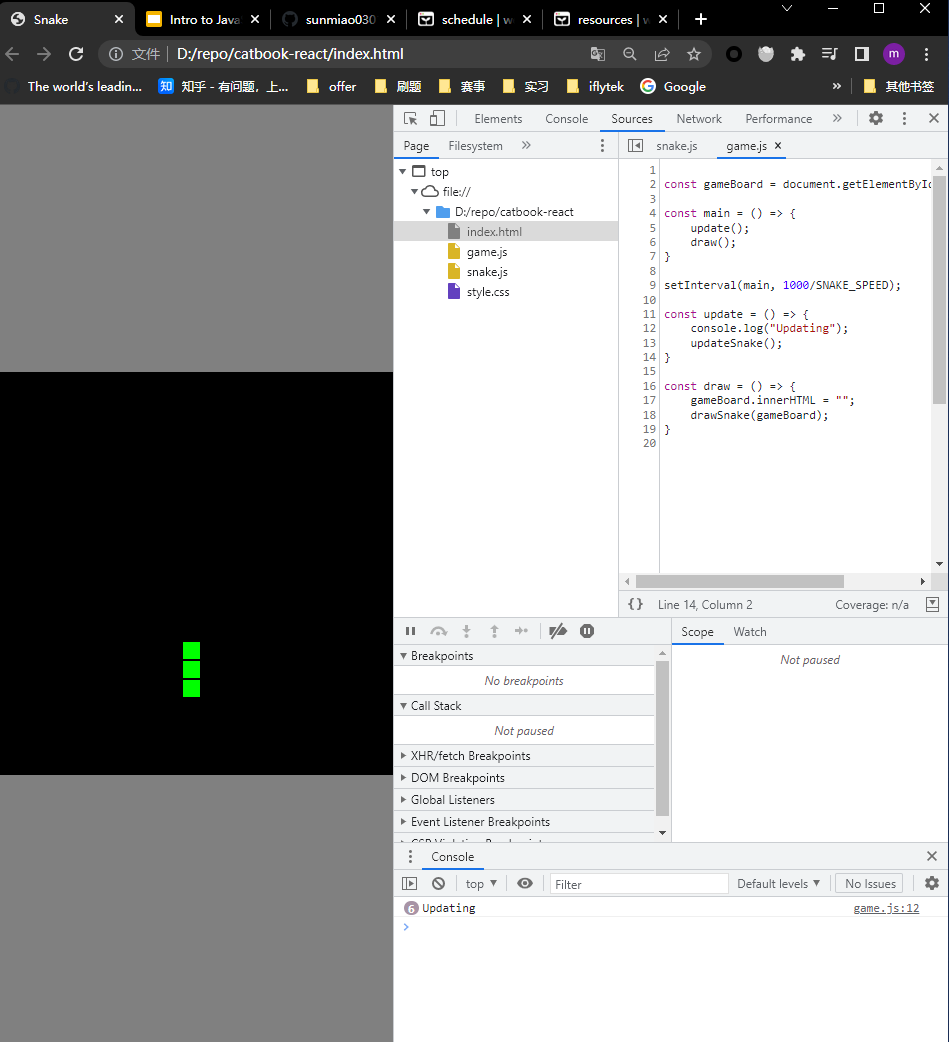Click the translate page icon in address bar
The image size is (949, 1042).
(597, 54)
